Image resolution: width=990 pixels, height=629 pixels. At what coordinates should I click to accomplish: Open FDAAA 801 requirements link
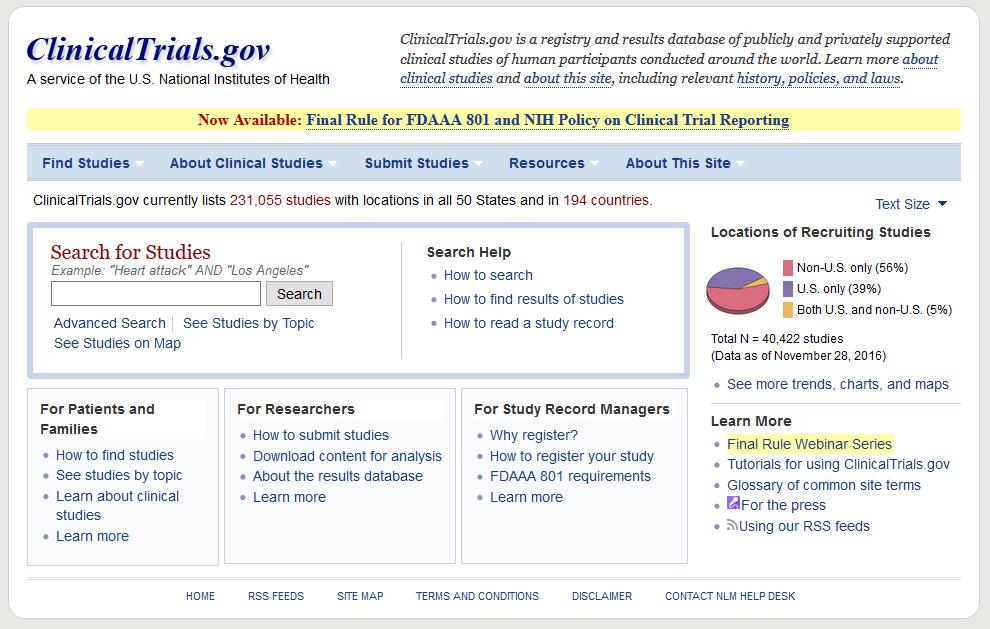click(570, 476)
